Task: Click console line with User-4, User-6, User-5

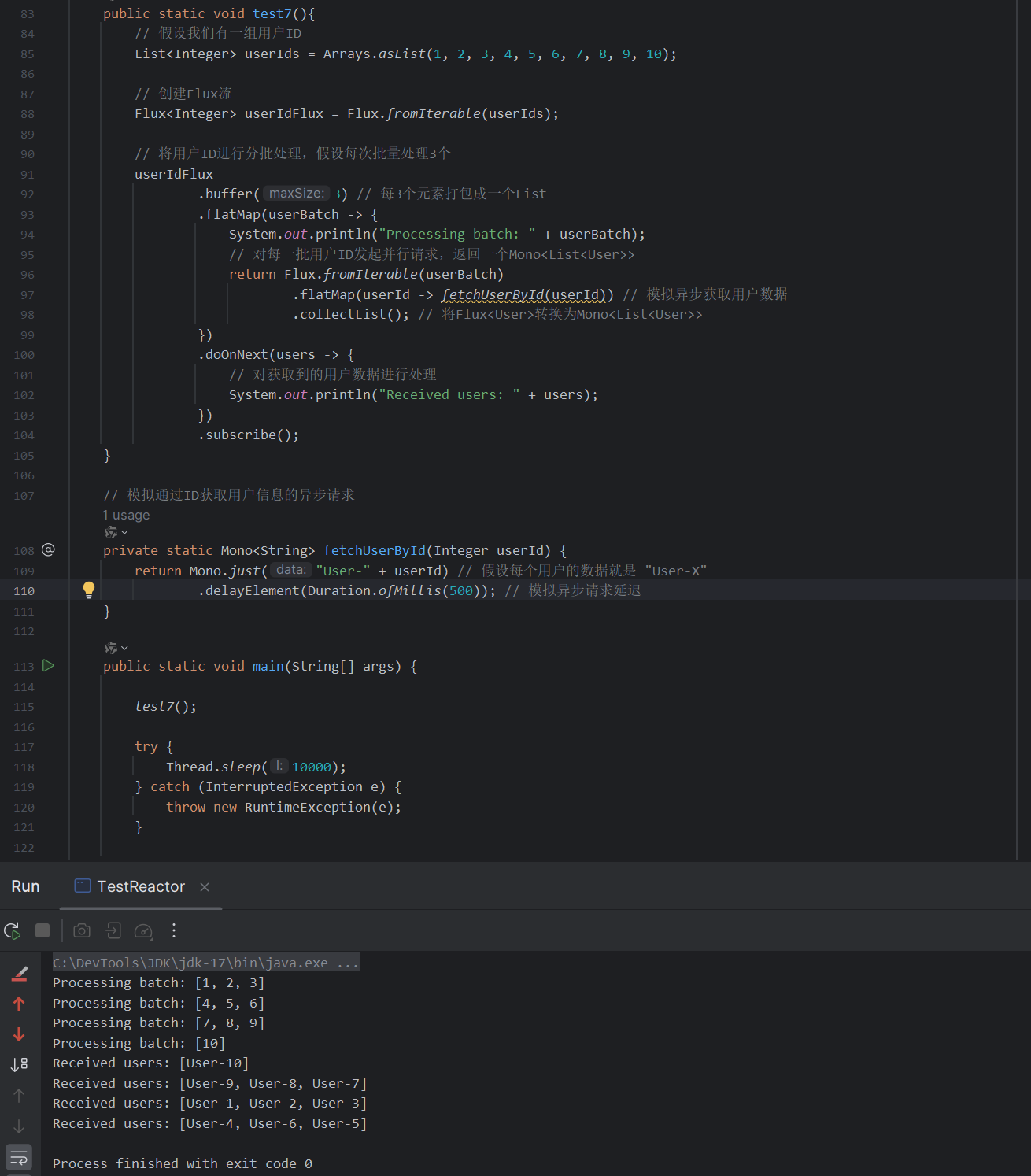Action: [210, 1123]
